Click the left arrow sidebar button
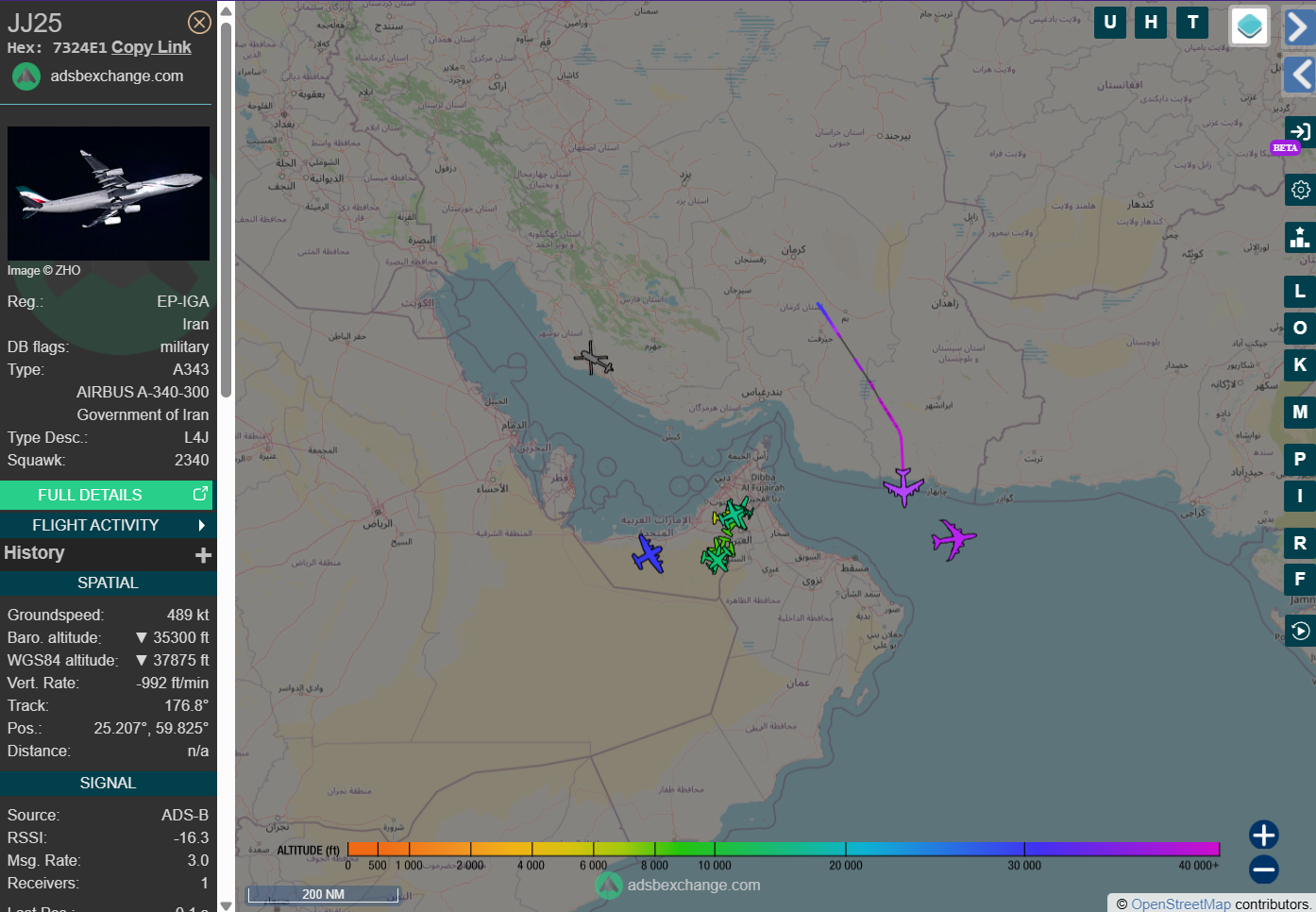Image resolution: width=1316 pixels, height=912 pixels. [x=1299, y=75]
